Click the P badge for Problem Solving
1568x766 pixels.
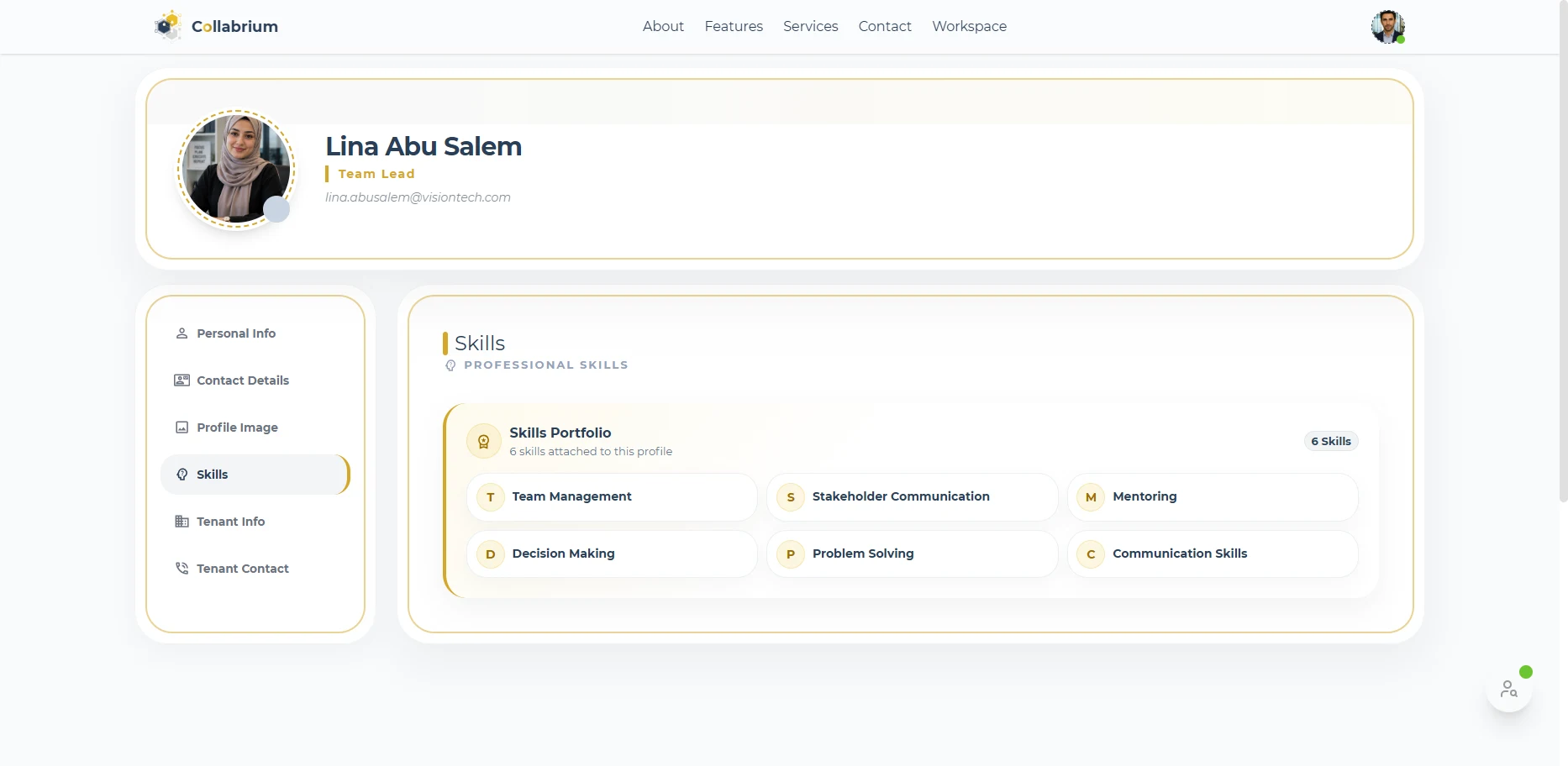click(x=791, y=554)
